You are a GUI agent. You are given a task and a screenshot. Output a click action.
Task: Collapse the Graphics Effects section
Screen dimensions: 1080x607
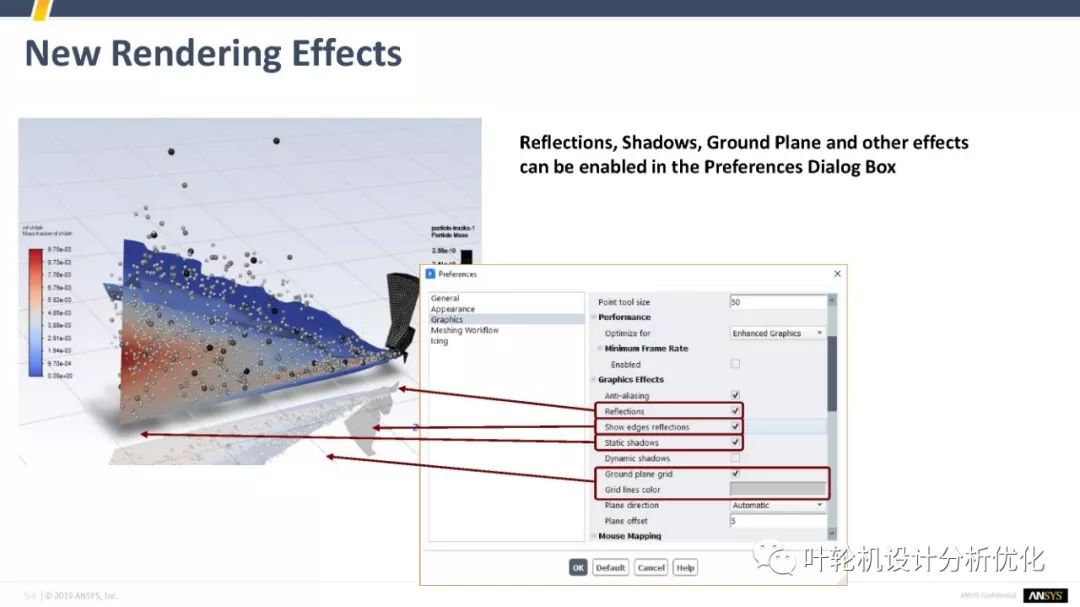(x=594, y=380)
